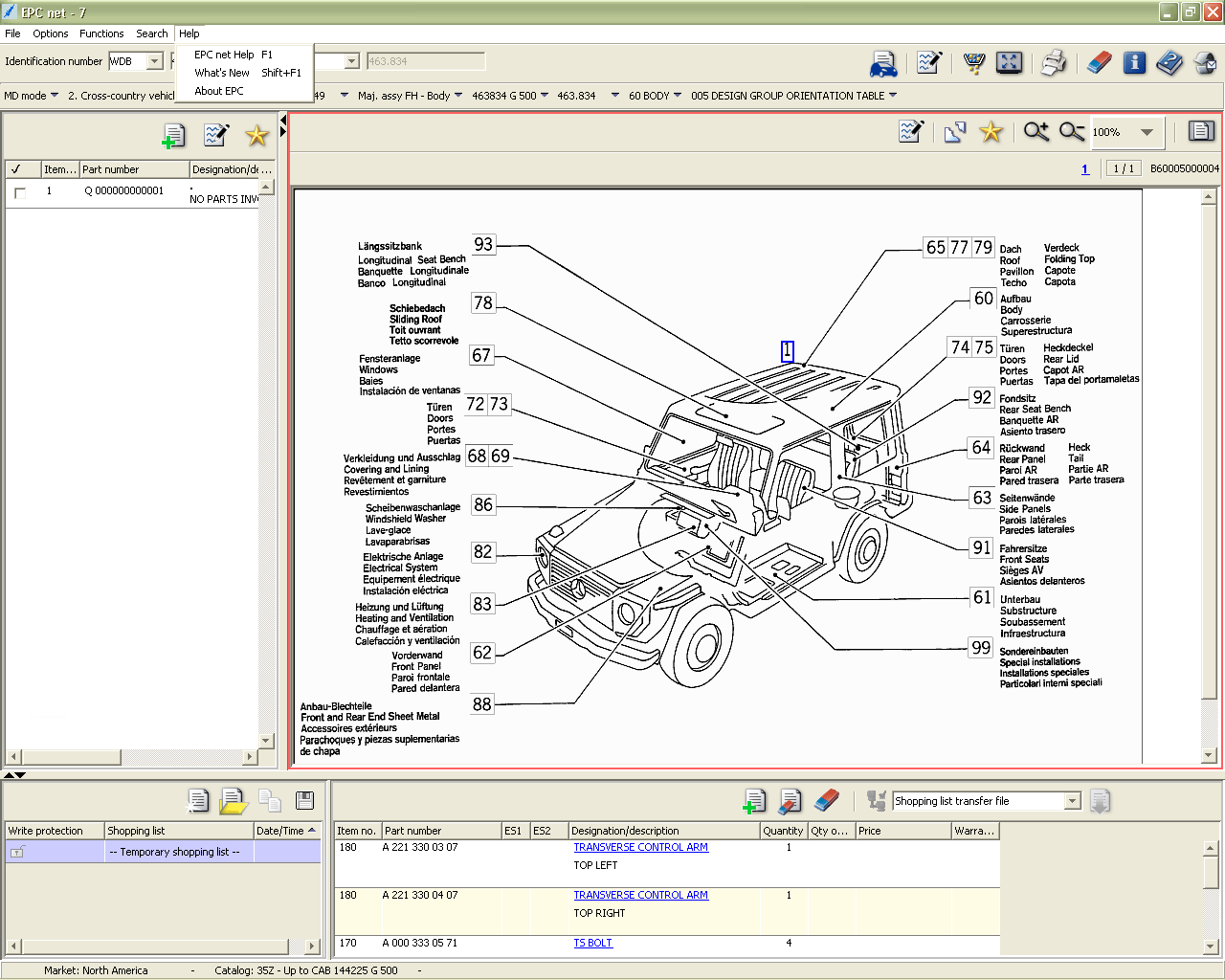
Task: Open the zoom percentage 100% dropdown
Action: coord(1147,132)
